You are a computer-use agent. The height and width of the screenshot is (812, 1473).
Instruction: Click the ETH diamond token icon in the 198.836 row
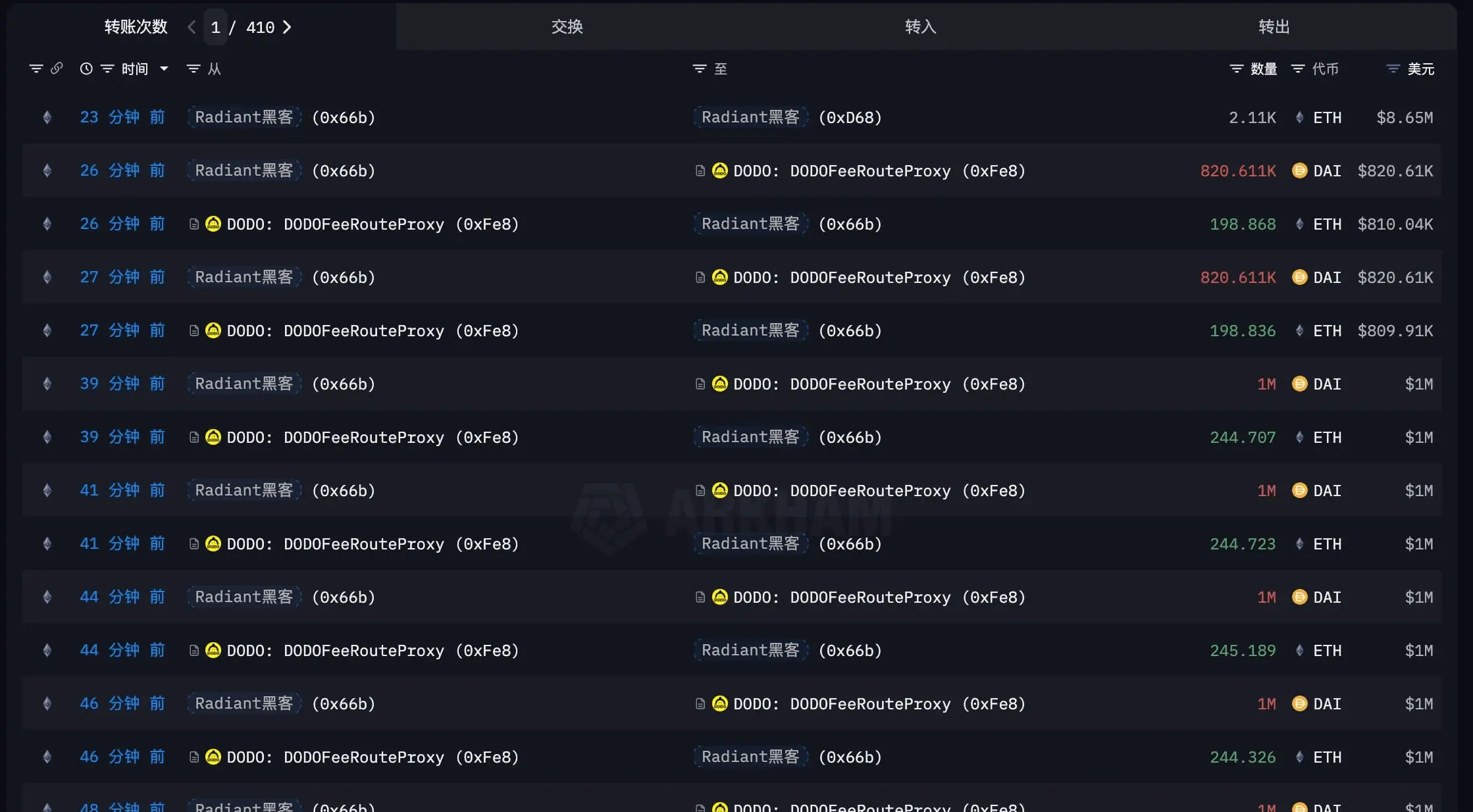coord(1299,330)
